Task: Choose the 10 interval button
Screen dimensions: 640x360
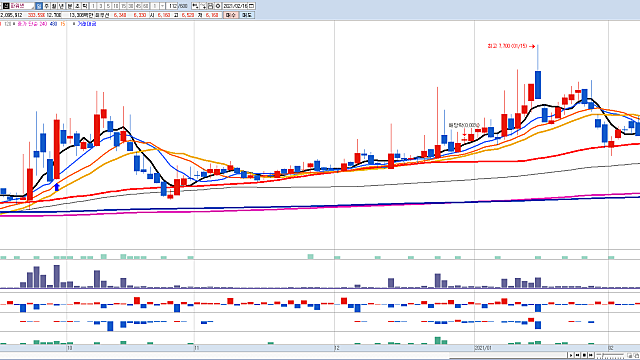Action: (x=116, y=6)
